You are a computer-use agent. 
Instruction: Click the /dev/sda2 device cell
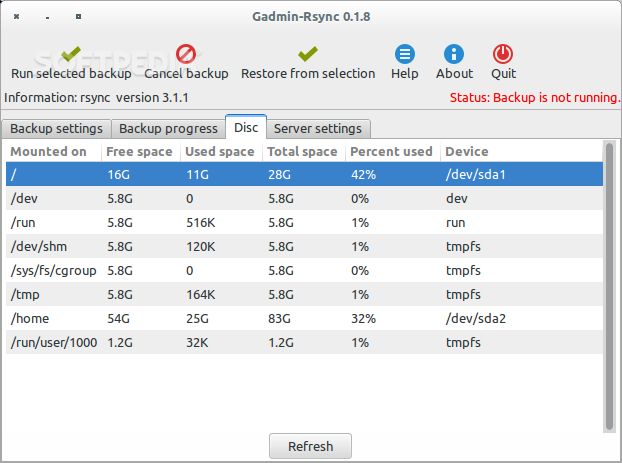tap(476, 319)
